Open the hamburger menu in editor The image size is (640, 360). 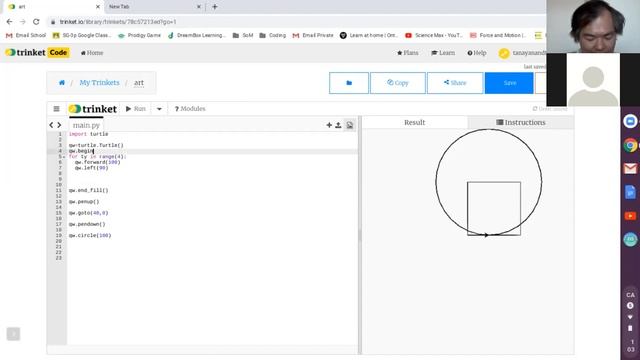coord(56,109)
